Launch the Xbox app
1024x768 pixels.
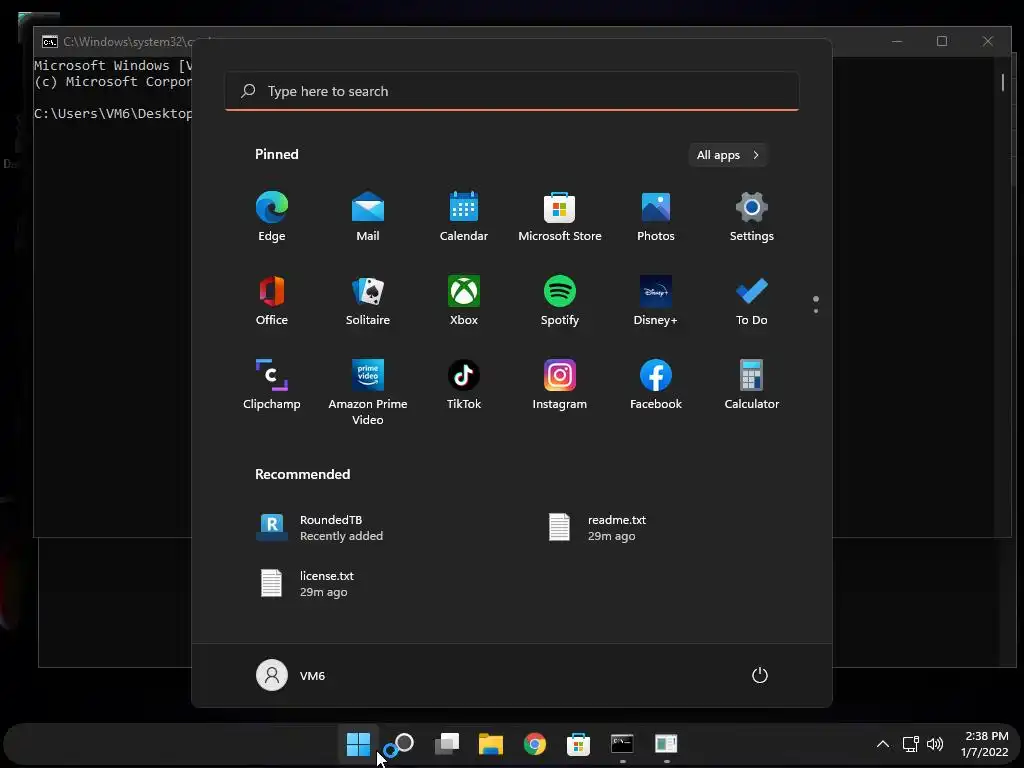tap(464, 300)
